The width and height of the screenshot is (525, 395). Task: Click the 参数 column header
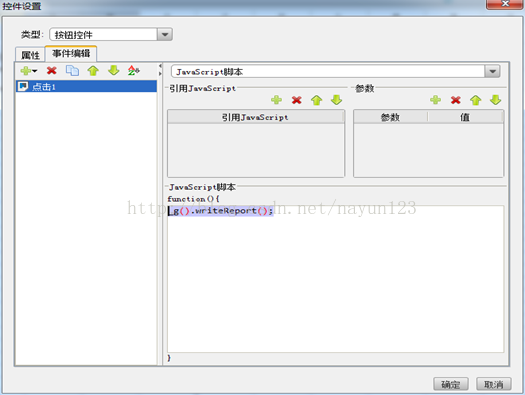click(390, 117)
